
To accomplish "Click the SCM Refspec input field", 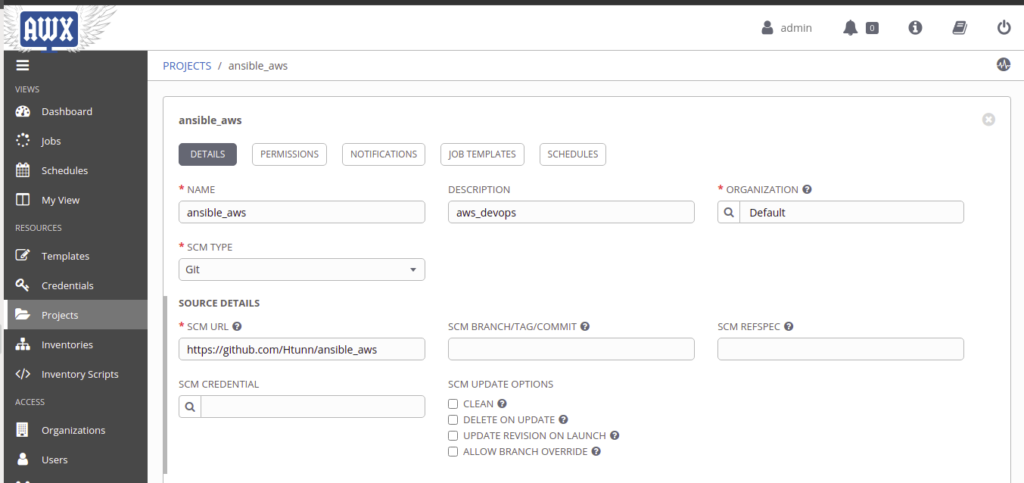I will tap(840, 349).
